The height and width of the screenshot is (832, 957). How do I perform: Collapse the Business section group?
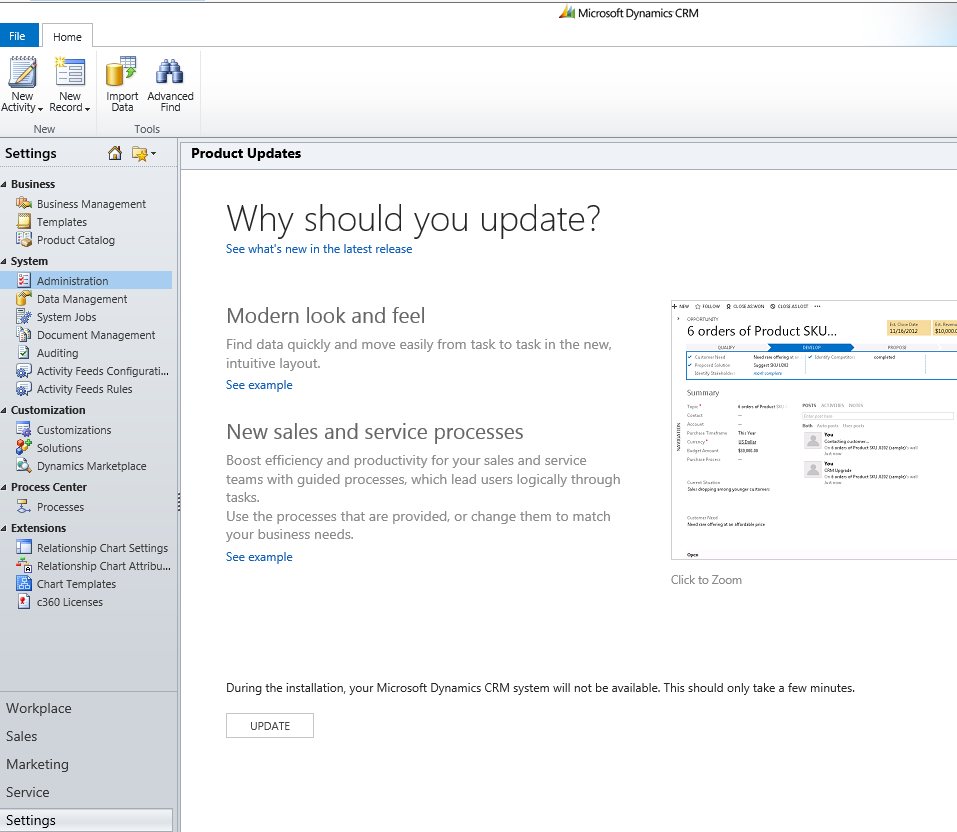[4, 185]
